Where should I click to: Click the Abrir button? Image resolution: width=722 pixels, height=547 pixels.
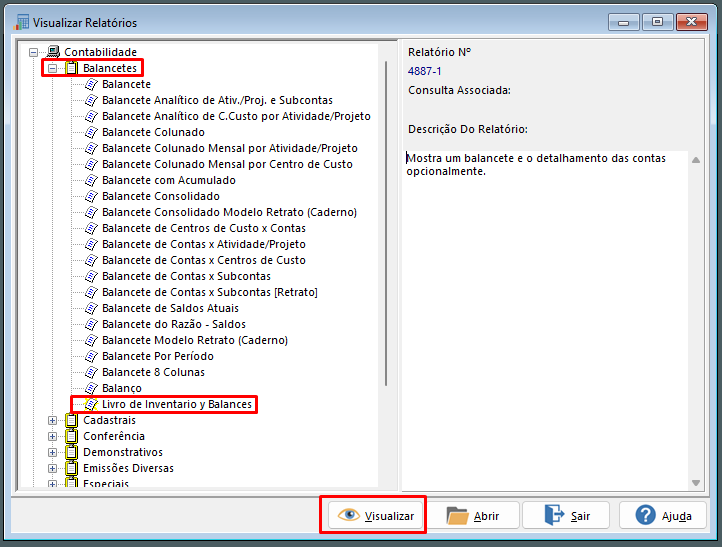click(474, 515)
